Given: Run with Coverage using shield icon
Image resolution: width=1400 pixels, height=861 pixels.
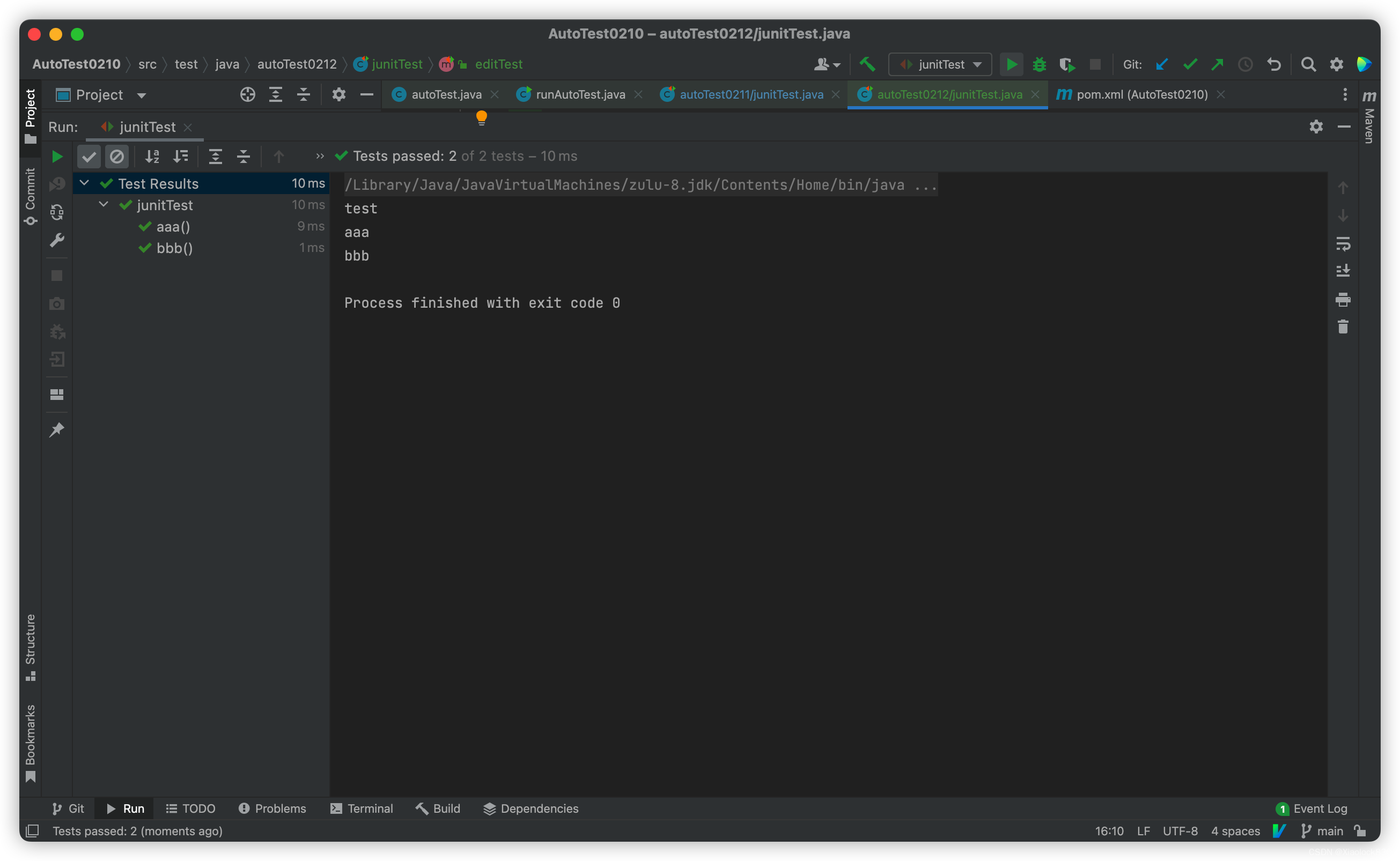Looking at the screenshot, I should pos(1067,64).
